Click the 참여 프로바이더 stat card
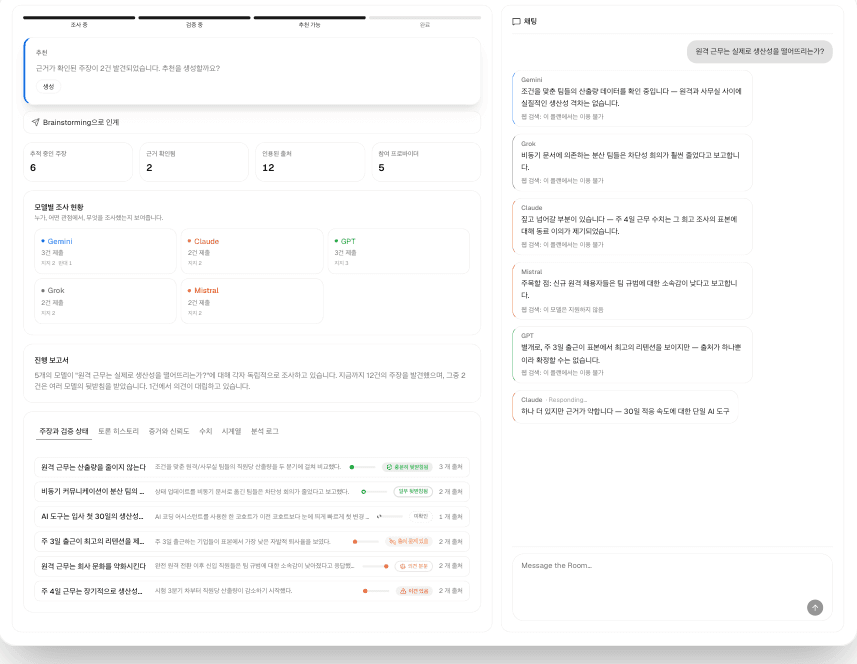 [x=426, y=162]
